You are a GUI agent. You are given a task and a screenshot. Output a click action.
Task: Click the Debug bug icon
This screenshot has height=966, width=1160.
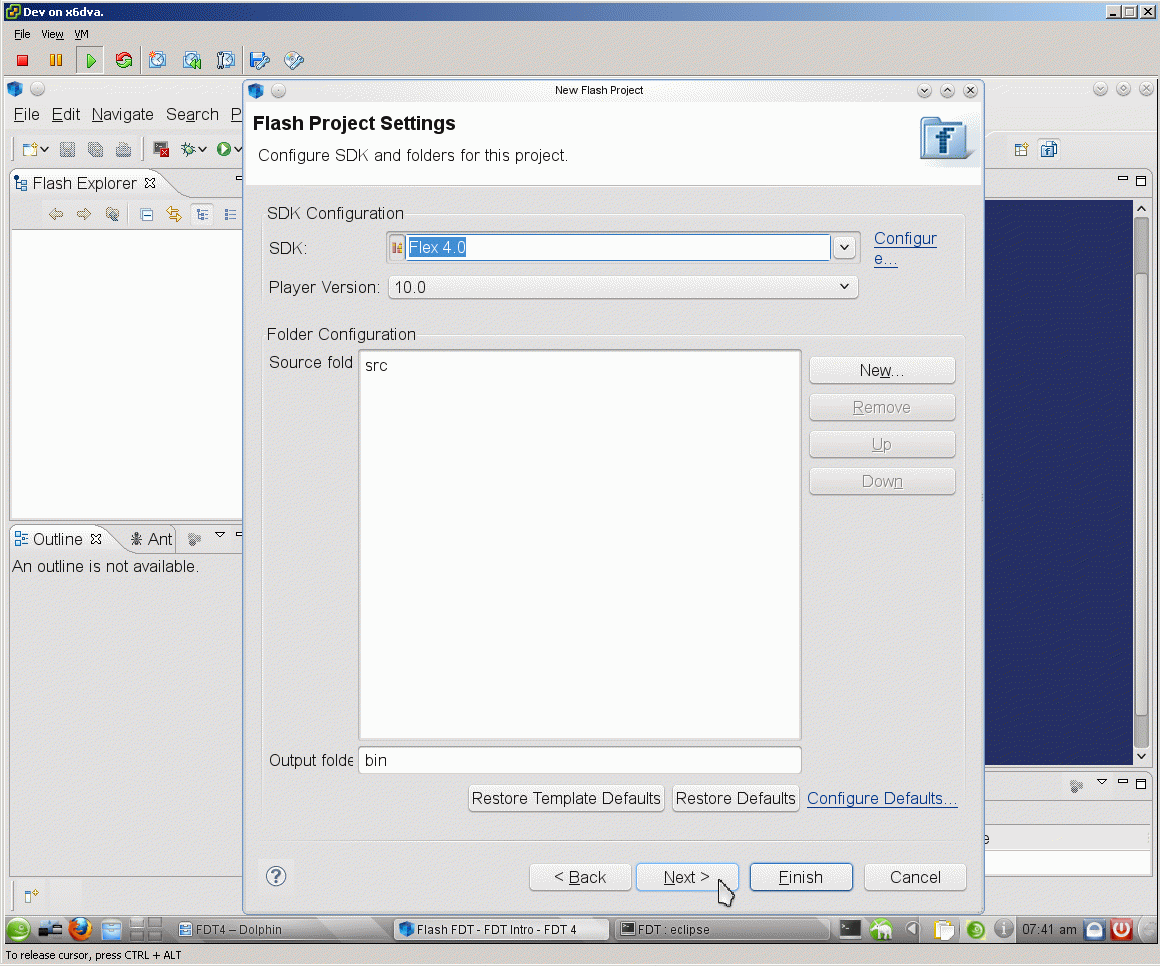tap(189, 149)
